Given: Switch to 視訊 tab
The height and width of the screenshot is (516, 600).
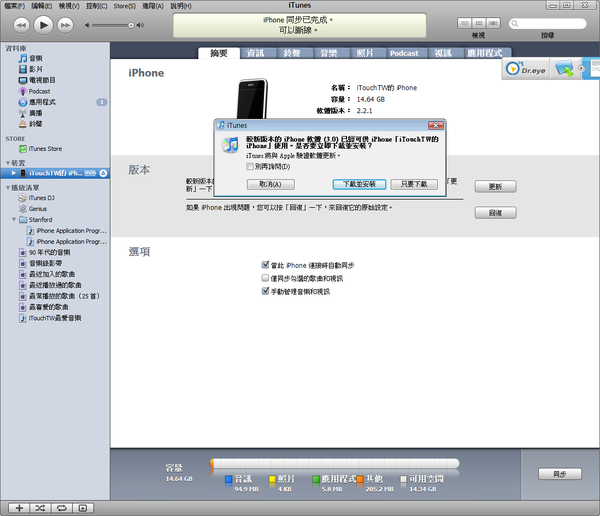Looking at the screenshot, I should pyautogui.click(x=443, y=53).
